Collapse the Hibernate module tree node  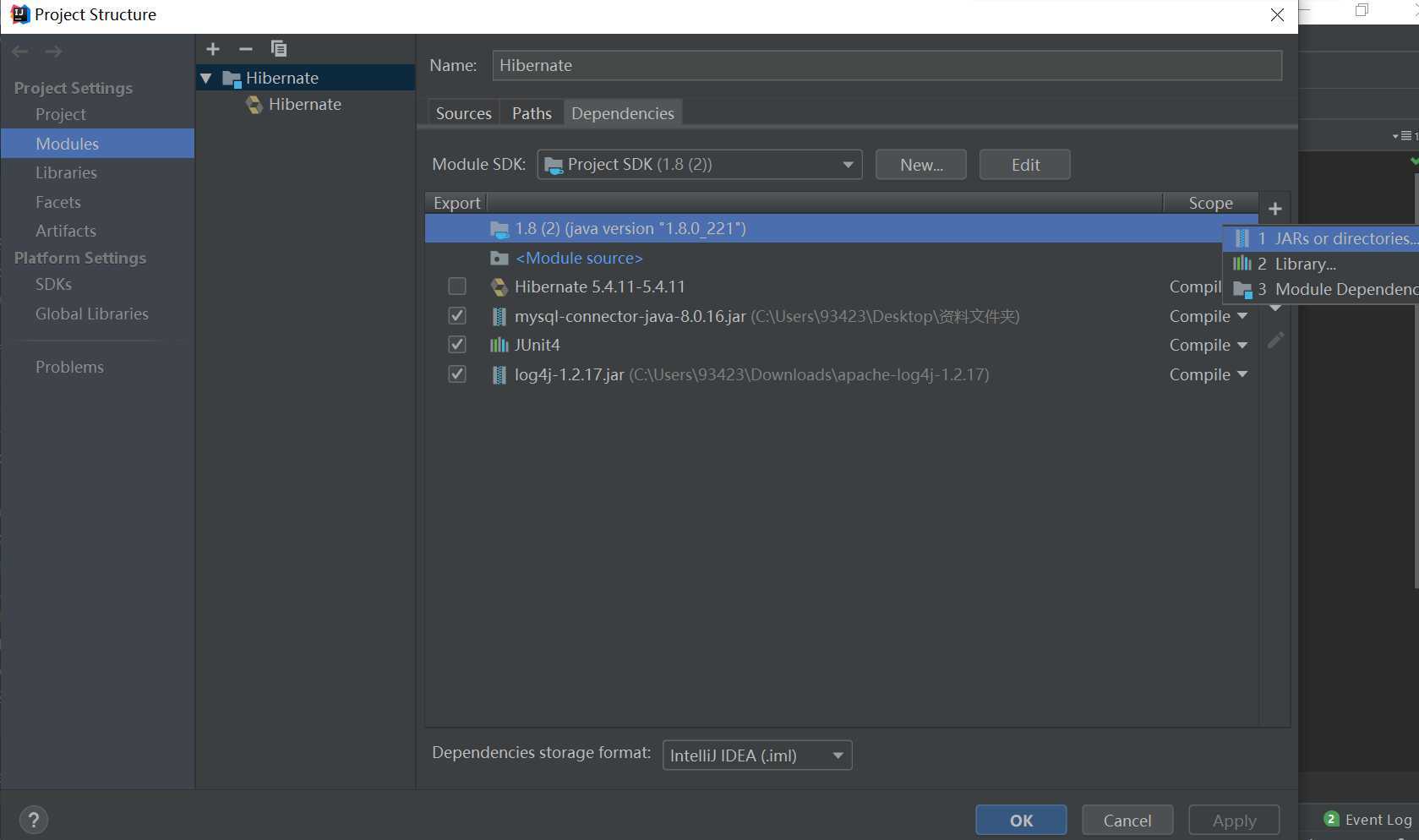tap(206, 79)
